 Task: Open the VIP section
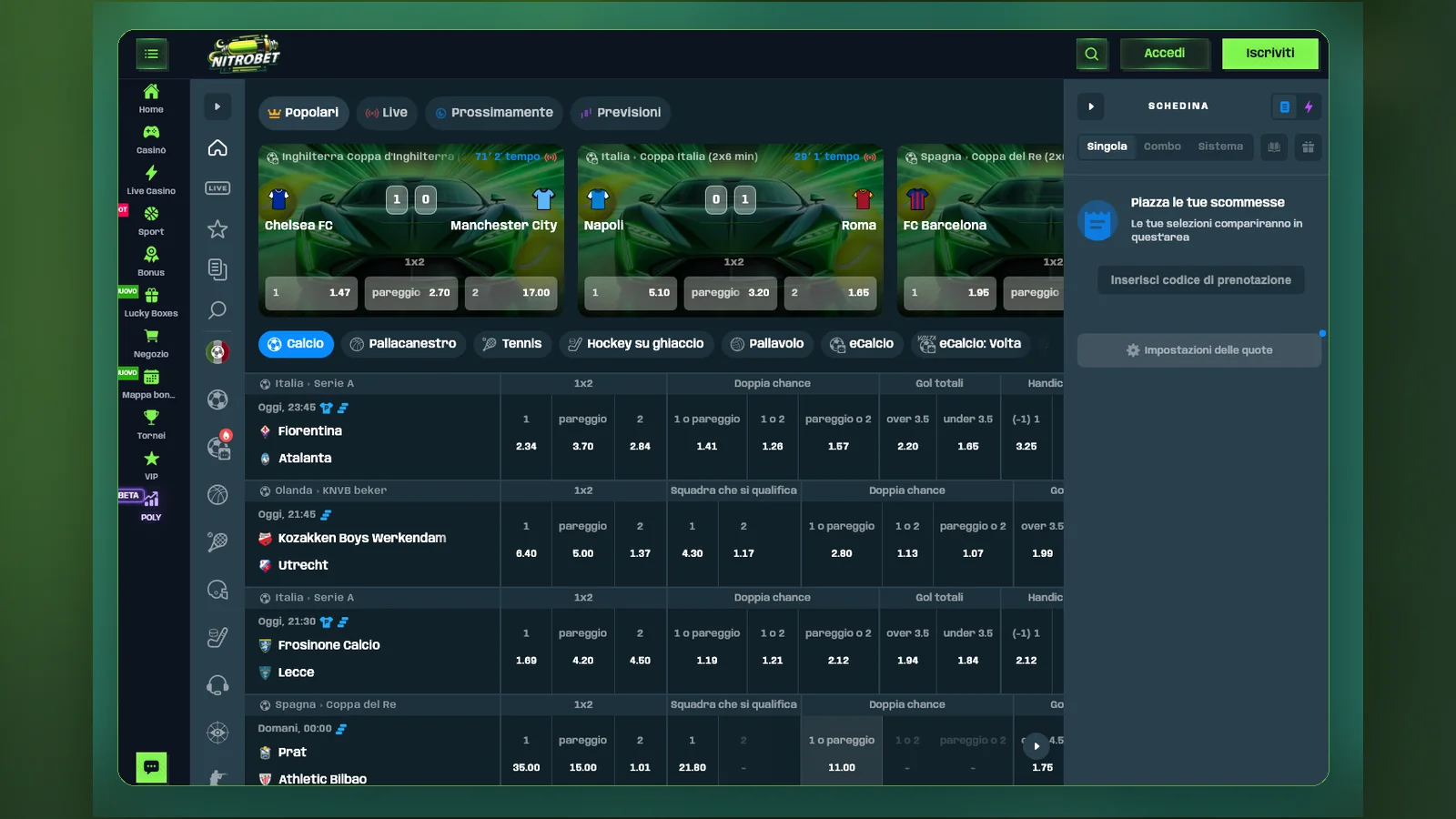coord(151,466)
